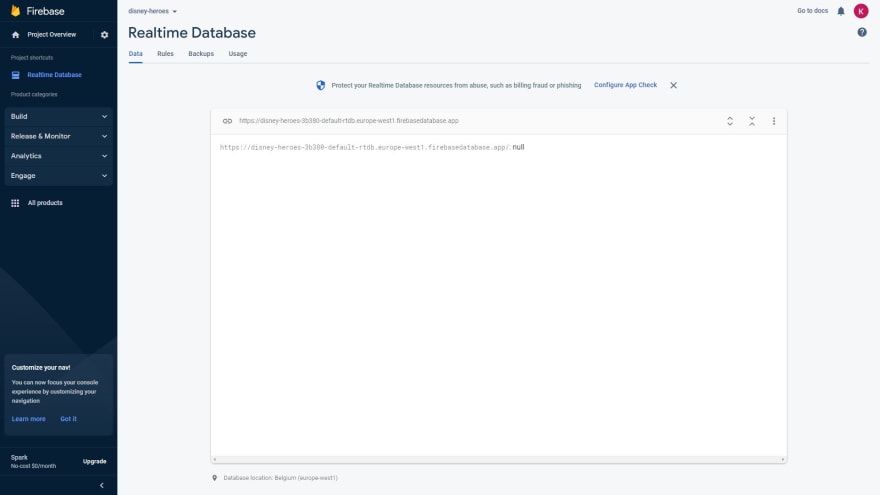880x495 pixels.
Task: Open help question mark icon
Action: coord(862,33)
